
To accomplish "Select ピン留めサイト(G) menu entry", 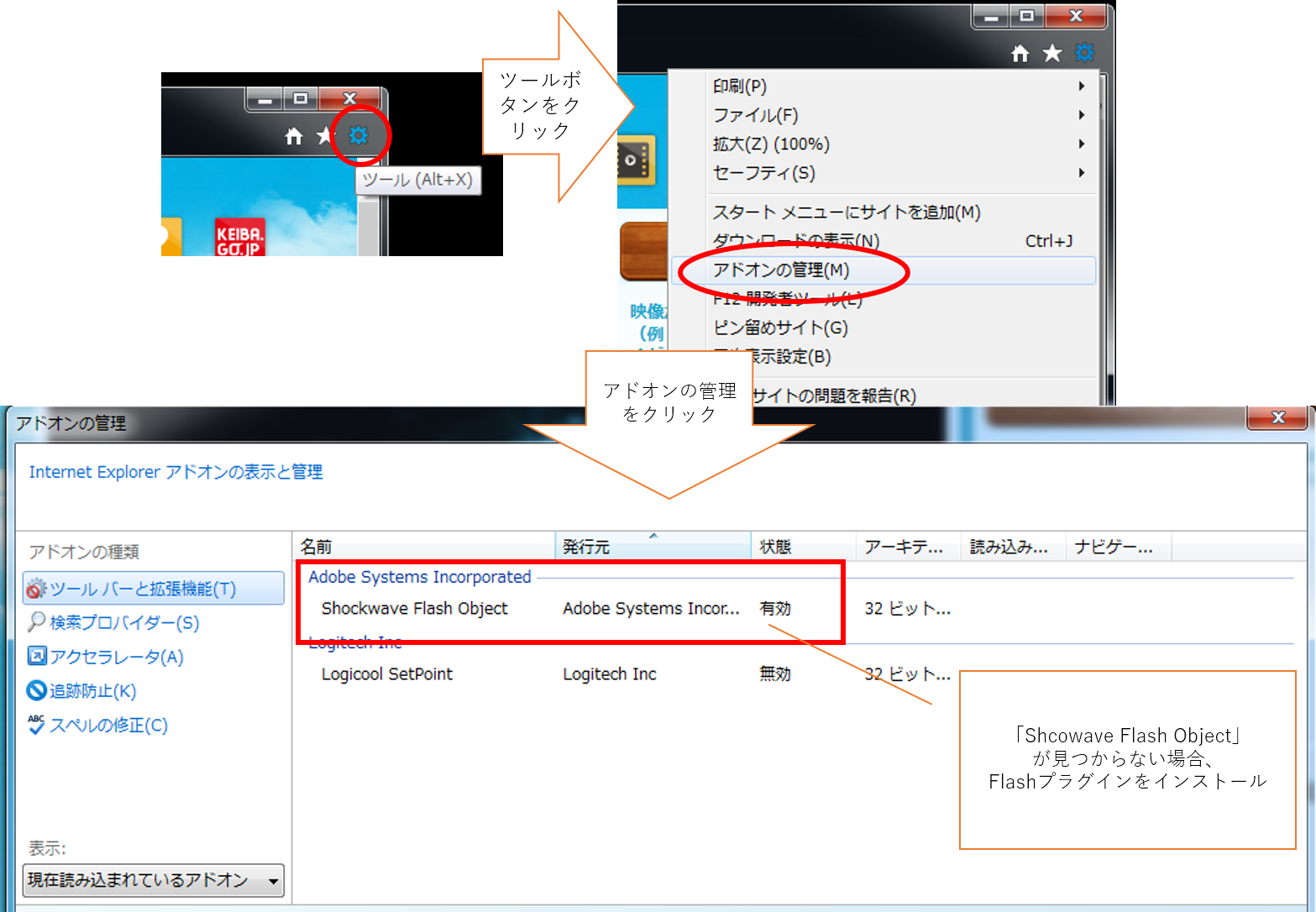I will [780, 328].
